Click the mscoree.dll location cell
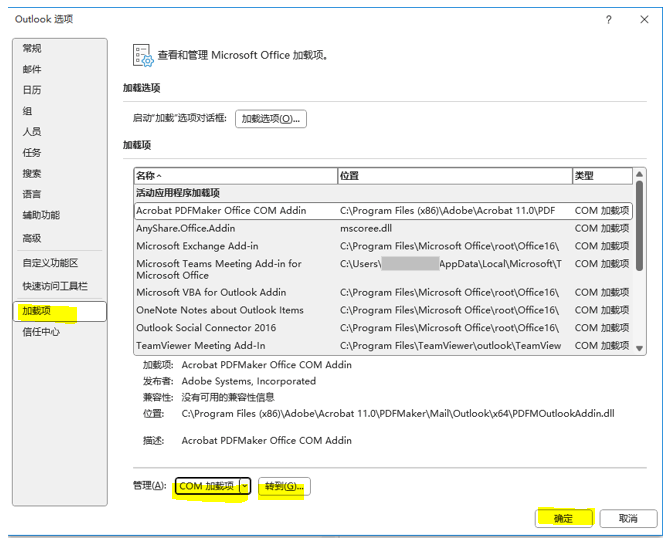666x545 pixels. click(366, 229)
